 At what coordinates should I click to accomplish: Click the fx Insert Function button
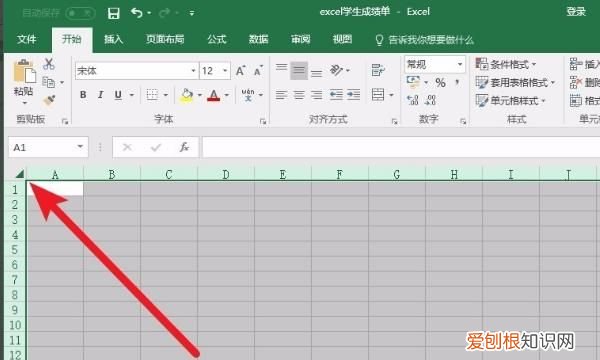pyautogui.click(x=184, y=147)
